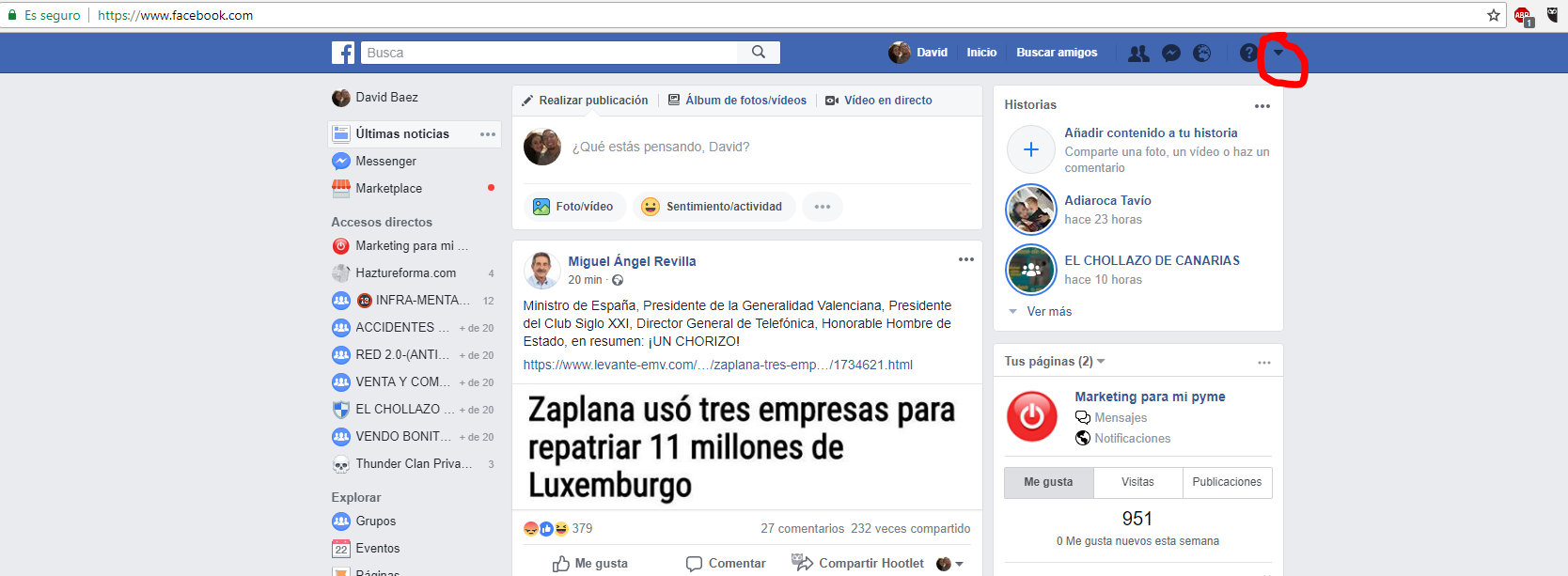This screenshot has width=1568, height=576.
Task: Click the Busca search field
Action: pos(557,53)
